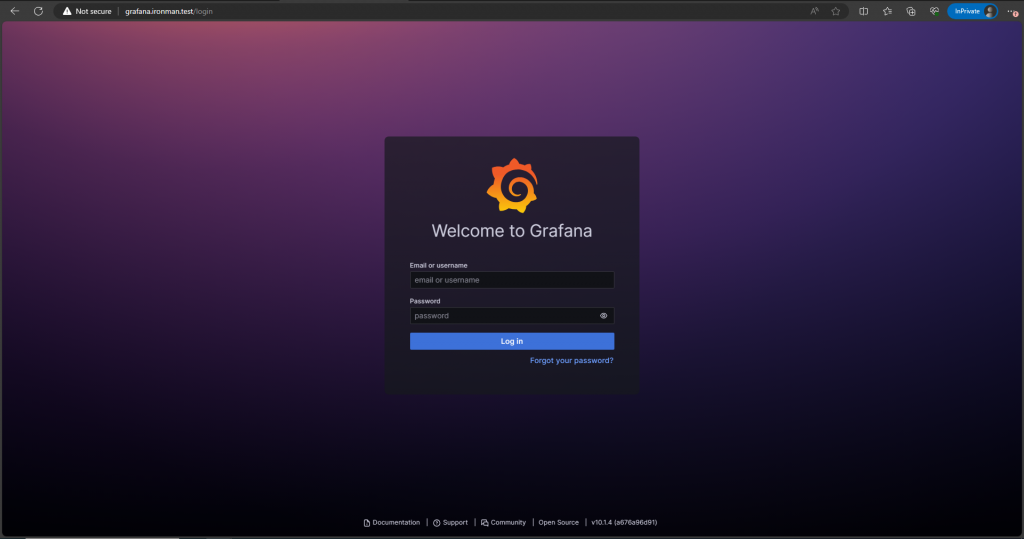This screenshot has height=539, width=1024.
Task: Click the Email or username label
Action: point(438,265)
